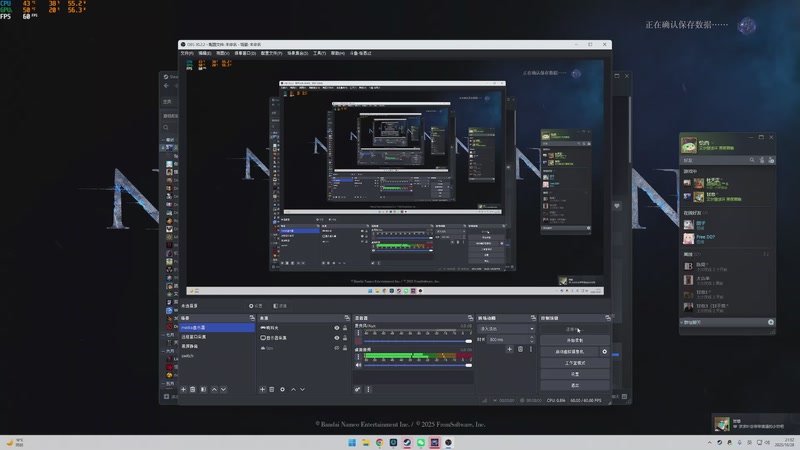The width and height of the screenshot is (800, 450).
Task: Add a new source with the plus icon
Action: click(x=262, y=389)
